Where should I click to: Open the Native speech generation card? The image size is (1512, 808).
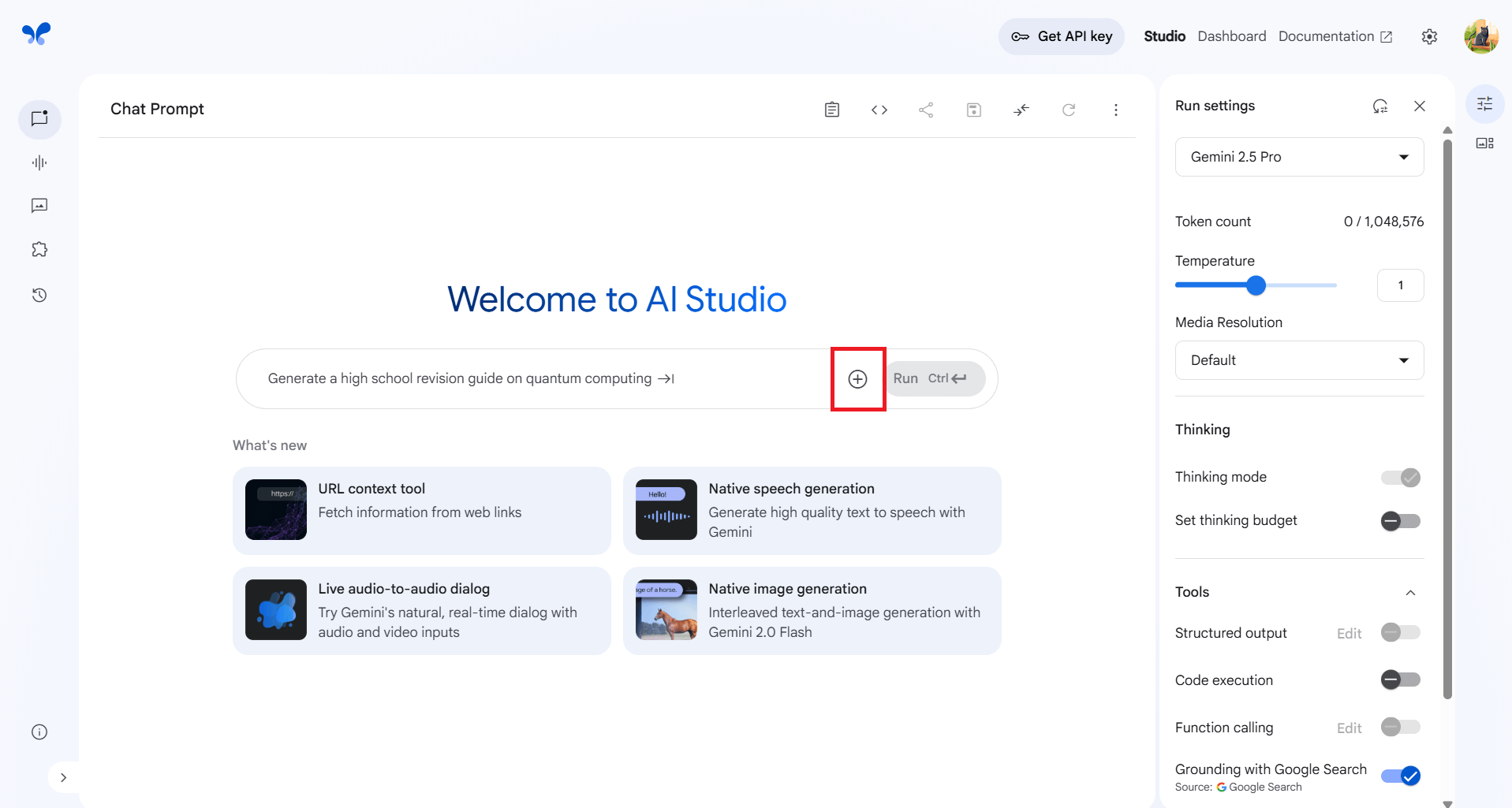pos(812,511)
